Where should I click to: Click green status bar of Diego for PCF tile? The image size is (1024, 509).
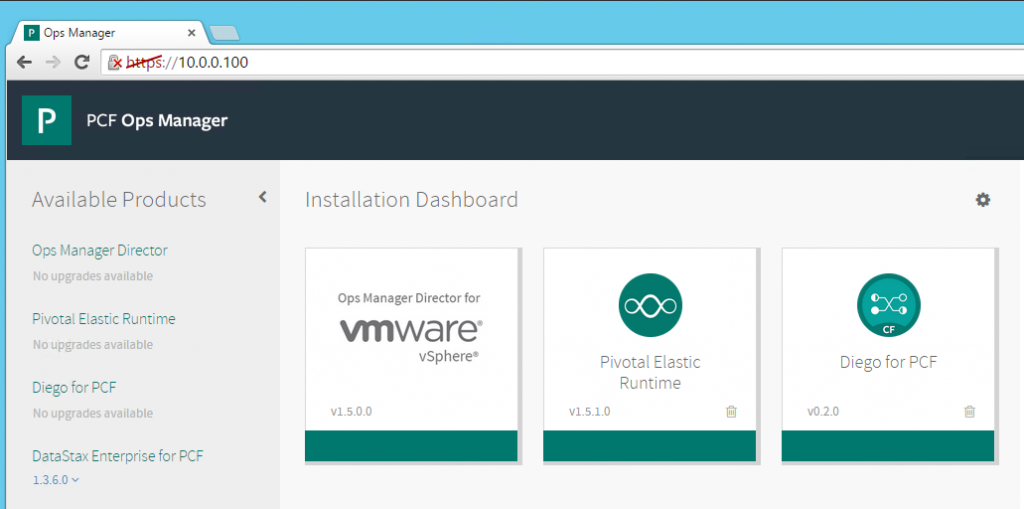coord(888,446)
